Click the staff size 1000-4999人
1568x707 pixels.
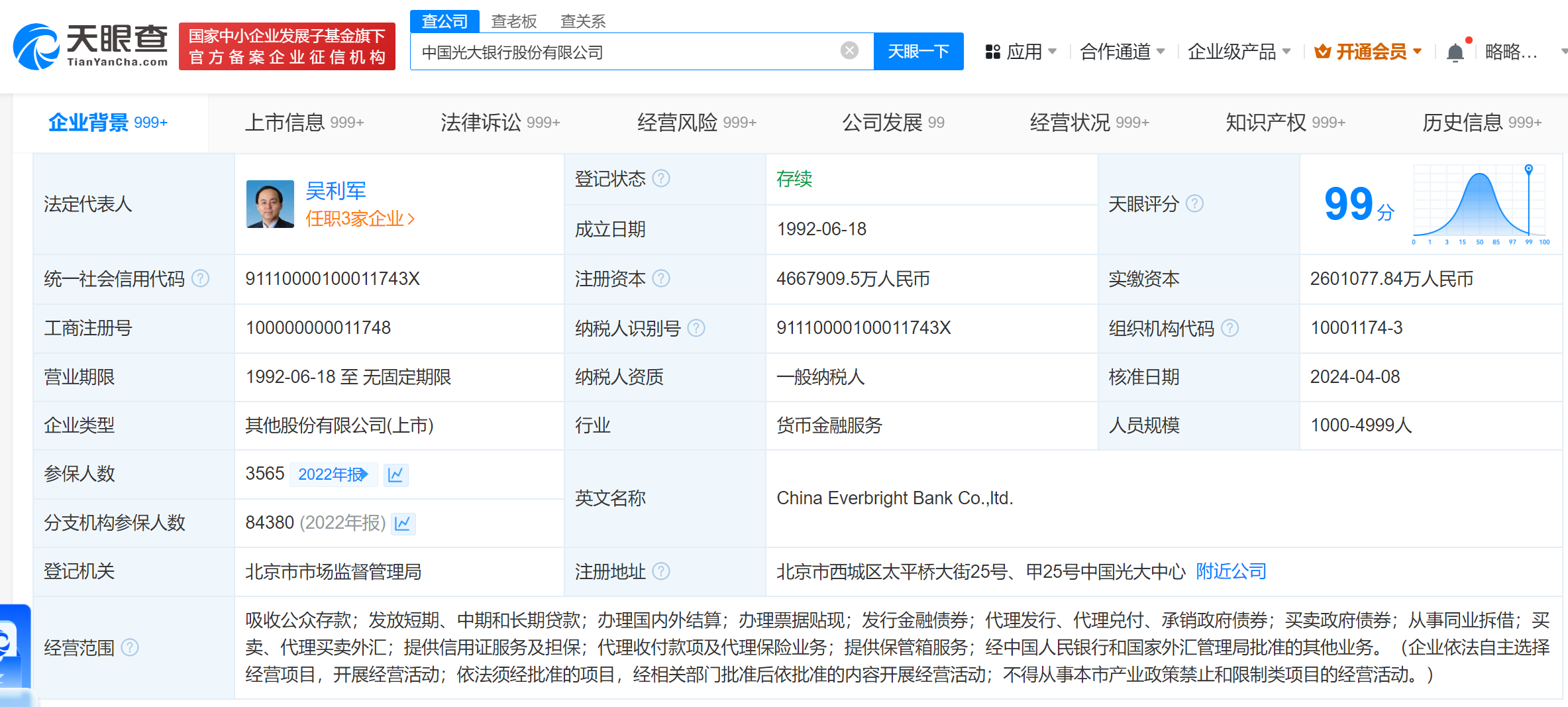(x=1361, y=425)
